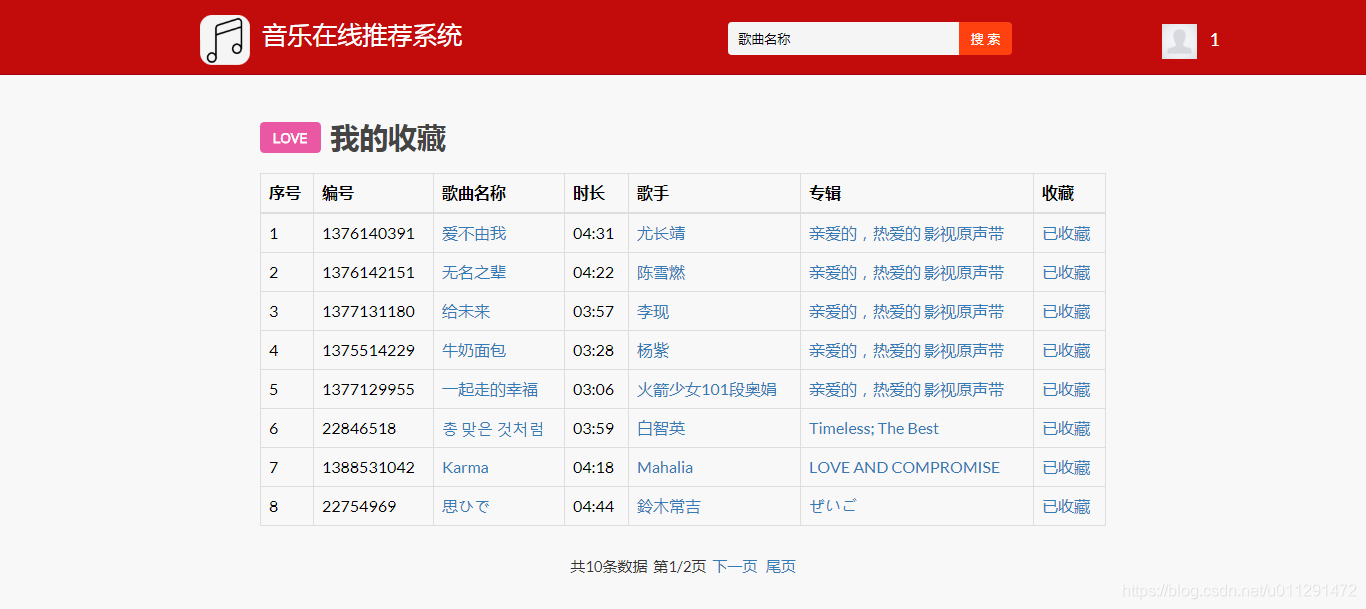Viewport: 1366px width, 609px height.
Task: Open album Timeless; The Best
Action: pyautogui.click(x=874, y=429)
